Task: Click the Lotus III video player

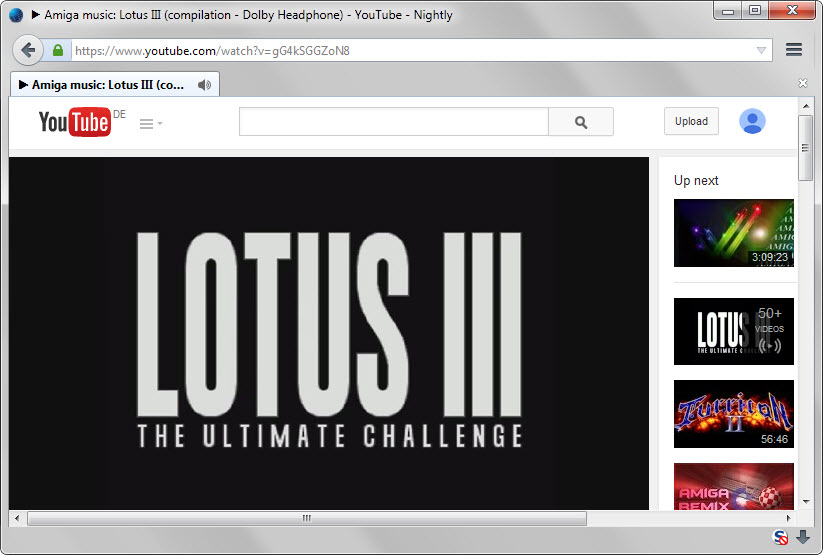Action: pos(329,333)
